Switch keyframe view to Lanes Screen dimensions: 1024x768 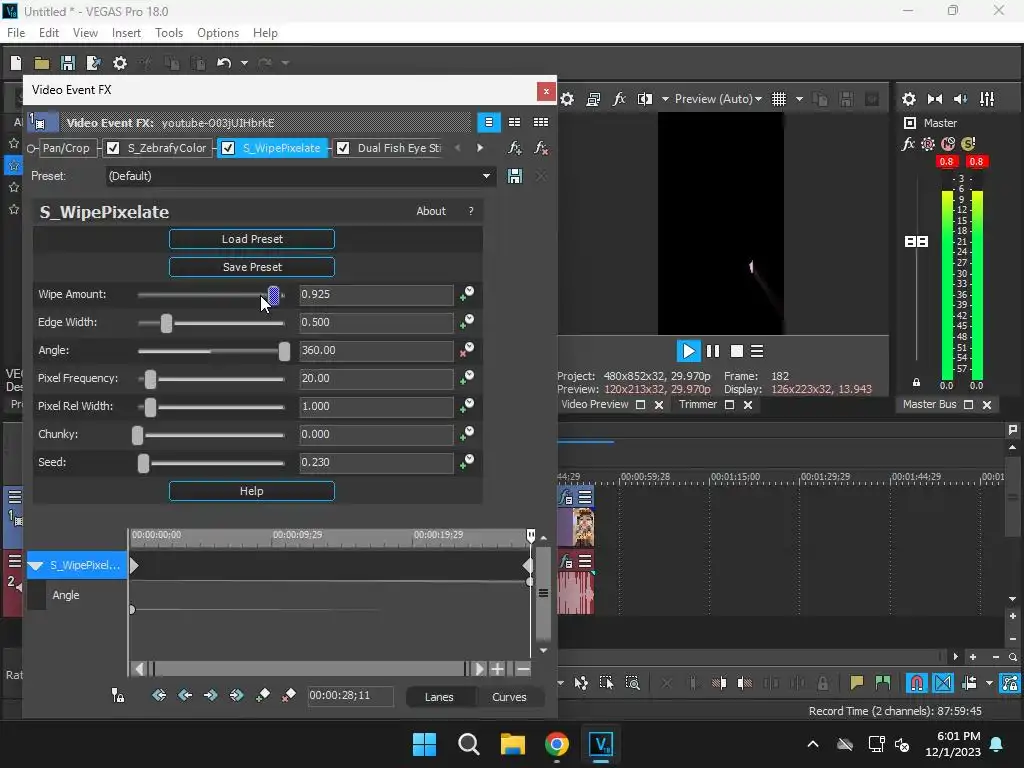click(x=439, y=697)
